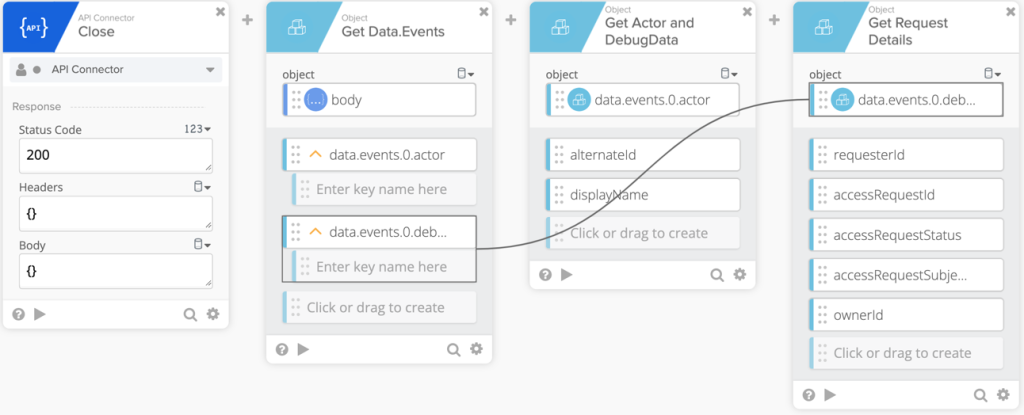Open Headers type dropdown

pyautogui.click(x=200, y=186)
